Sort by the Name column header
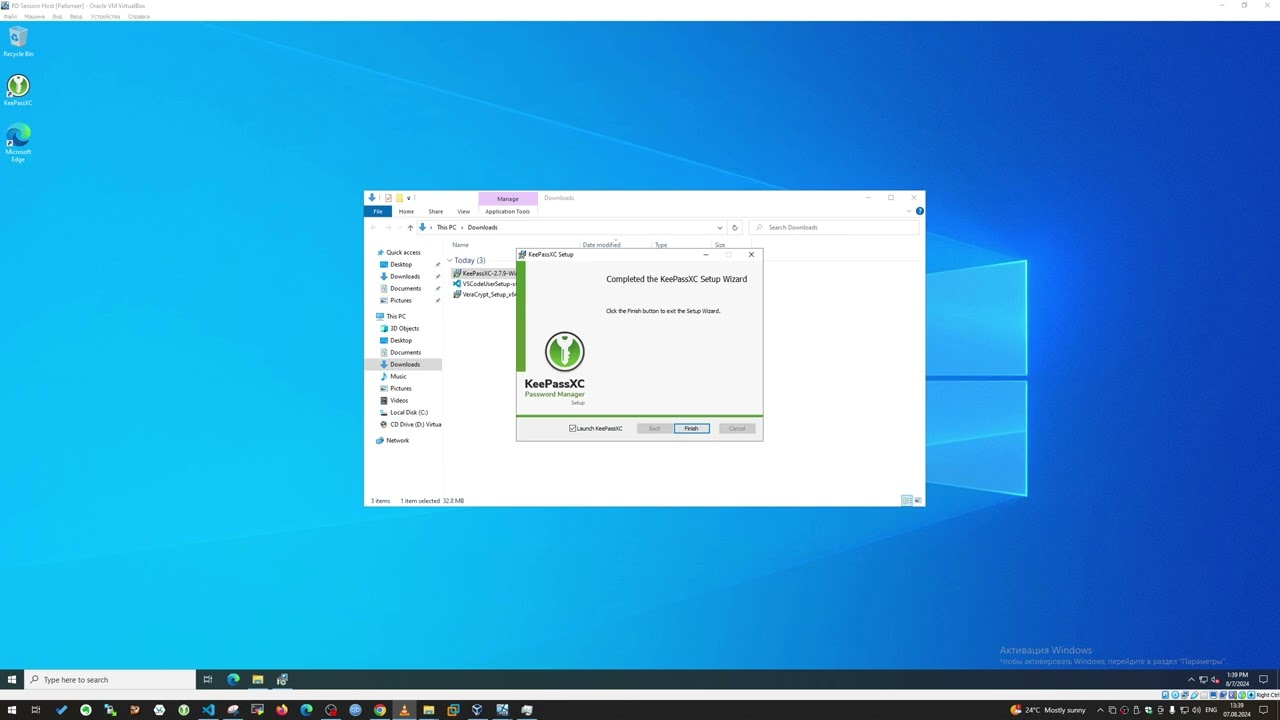 [x=460, y=245]
